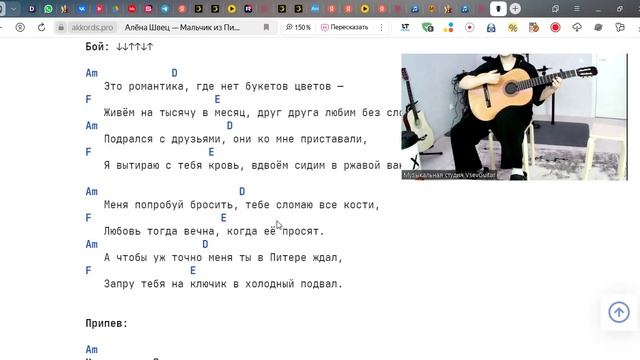Click the pink-ringed red dot extension icon
This screenshot has width=640, height=360.
pyautogui.click(x=470, y=27)
